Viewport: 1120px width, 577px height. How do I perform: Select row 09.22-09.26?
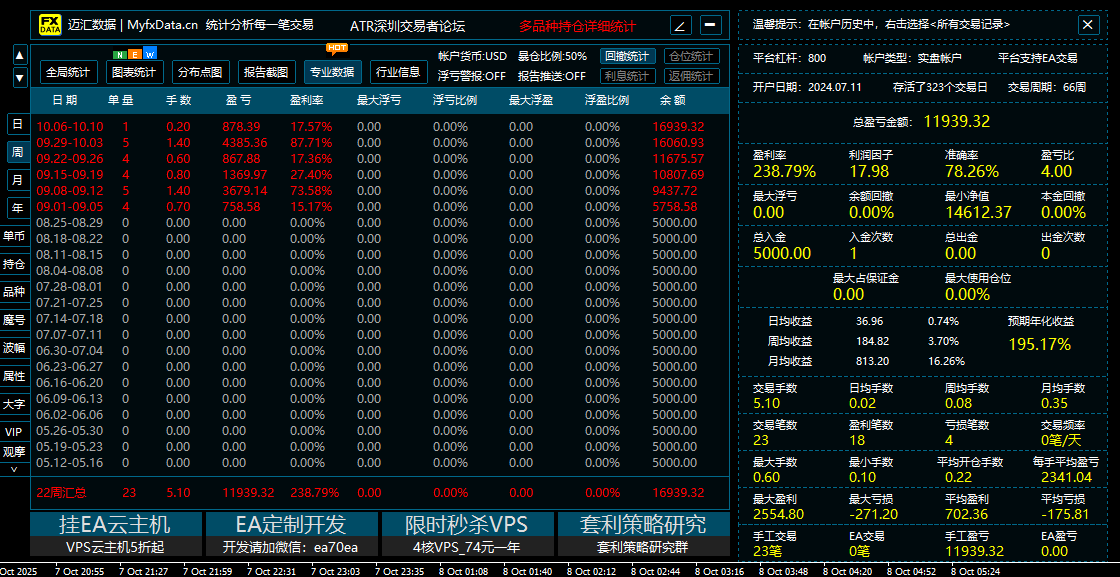click(379, 159)
